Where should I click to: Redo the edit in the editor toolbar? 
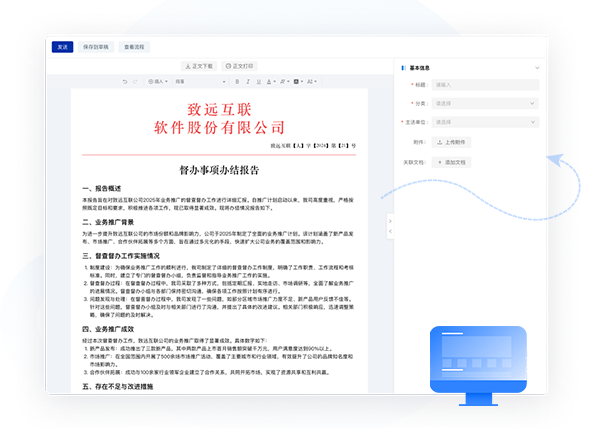click(135, 81)
